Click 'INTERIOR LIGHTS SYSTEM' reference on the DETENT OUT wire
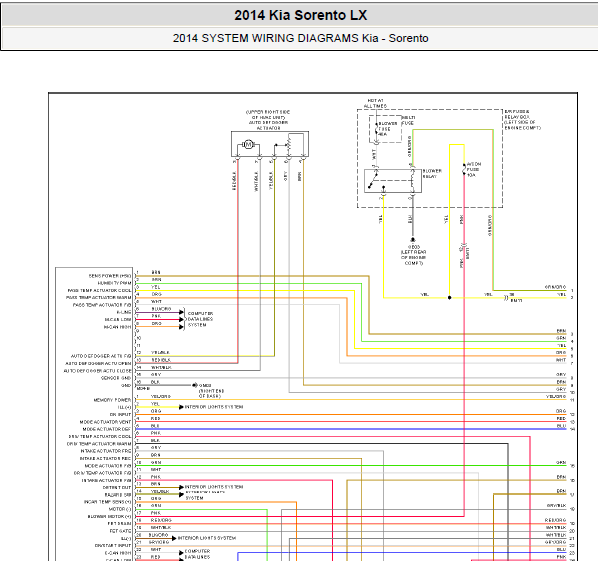Viewport: 598px width, 561px height. [214, 487]
